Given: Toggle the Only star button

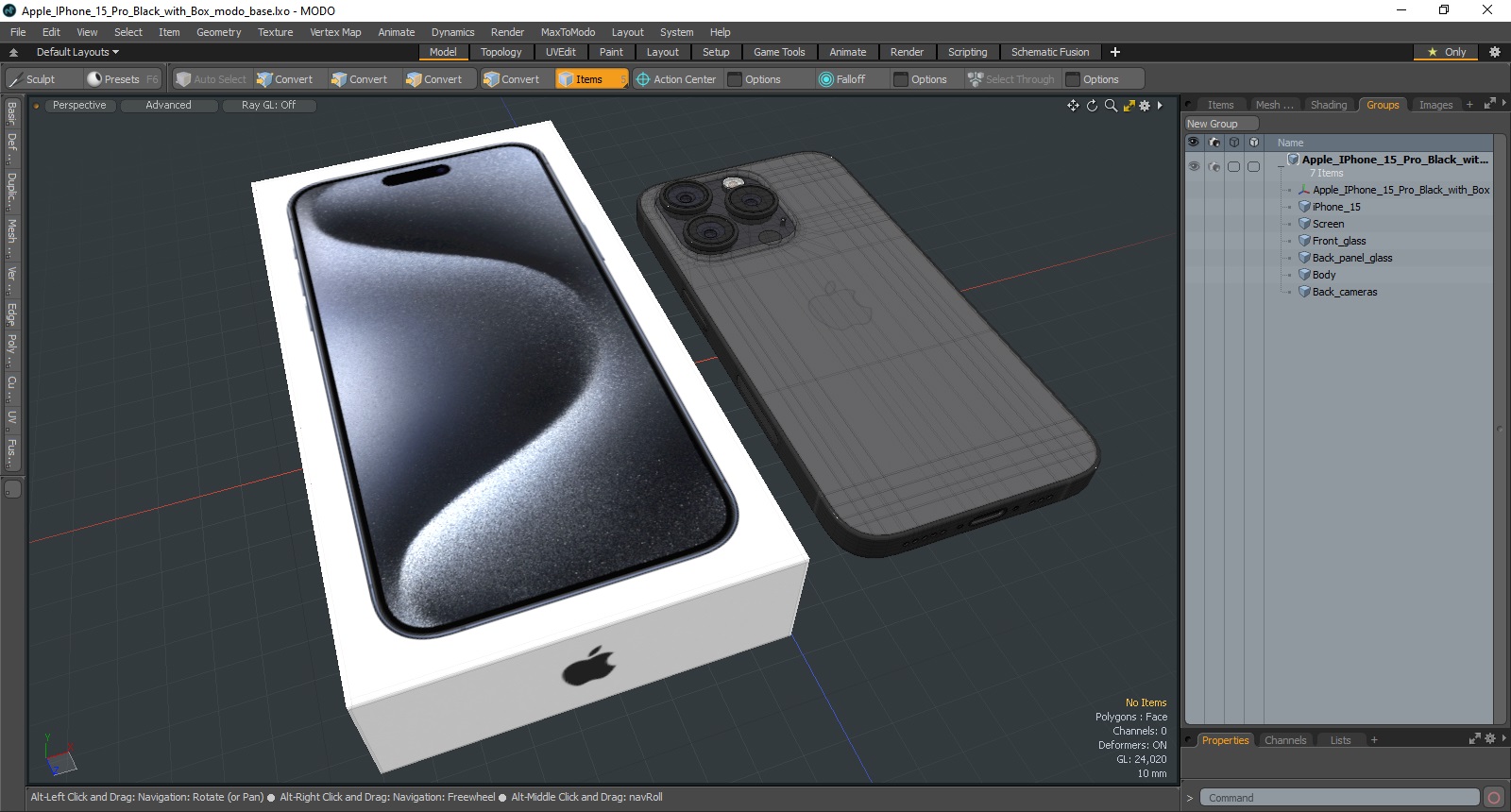Looking at the screenshot, I should [1447, 52].
